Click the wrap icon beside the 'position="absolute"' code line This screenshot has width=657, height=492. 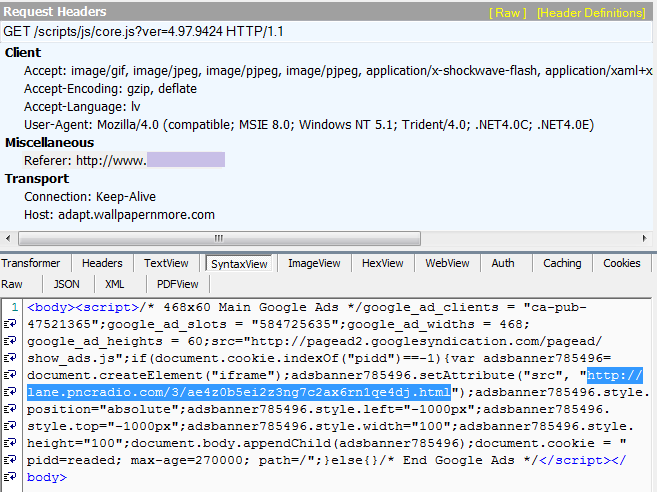[x=10, y=409]
